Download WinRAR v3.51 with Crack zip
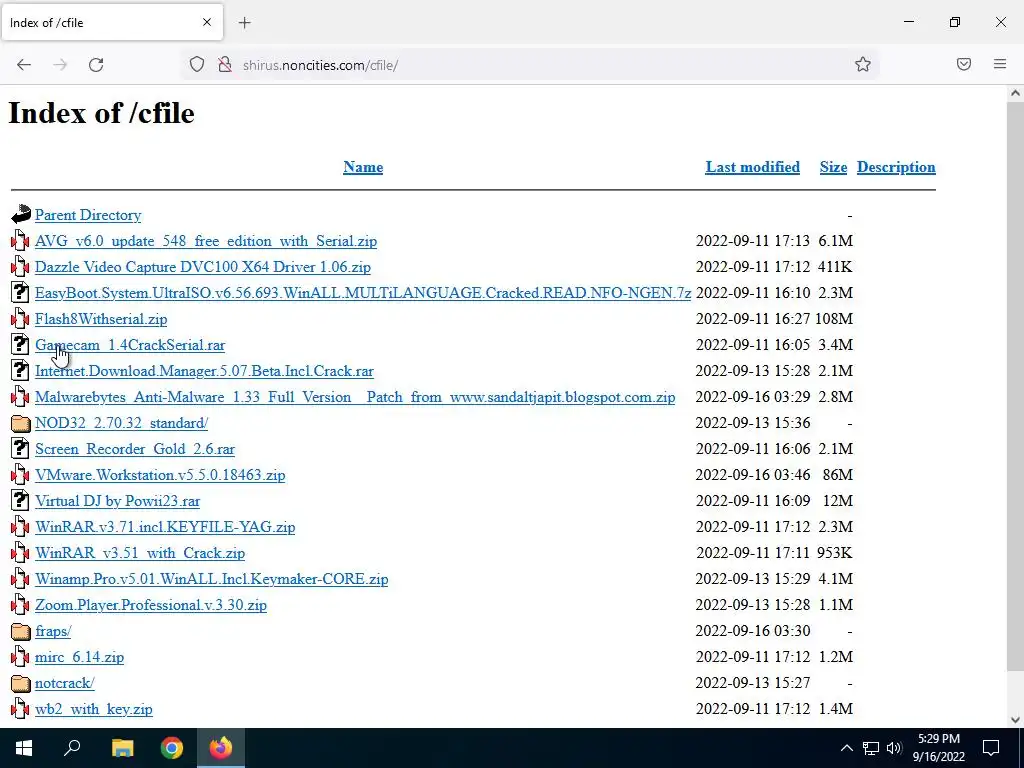The width and height of the screenshot is (1024, 768). tap(140, 553)
